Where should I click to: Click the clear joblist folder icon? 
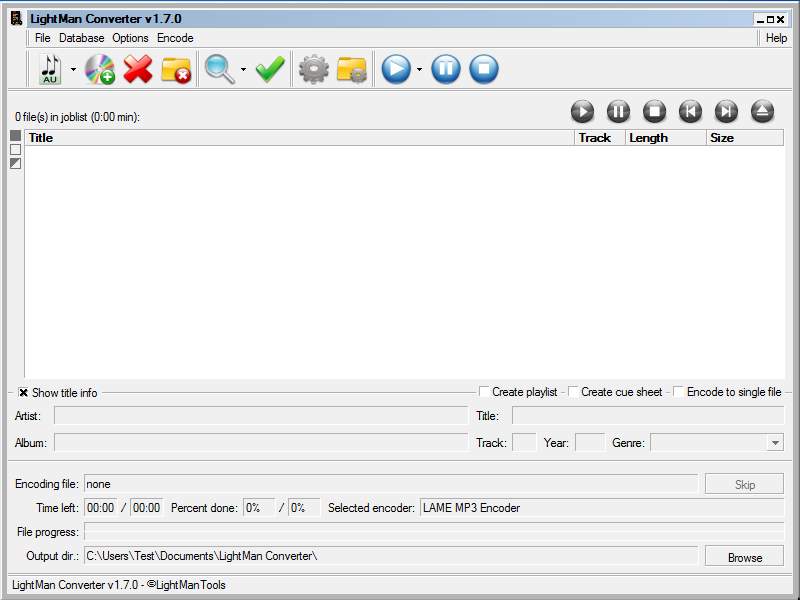click(x=176, y=70)
